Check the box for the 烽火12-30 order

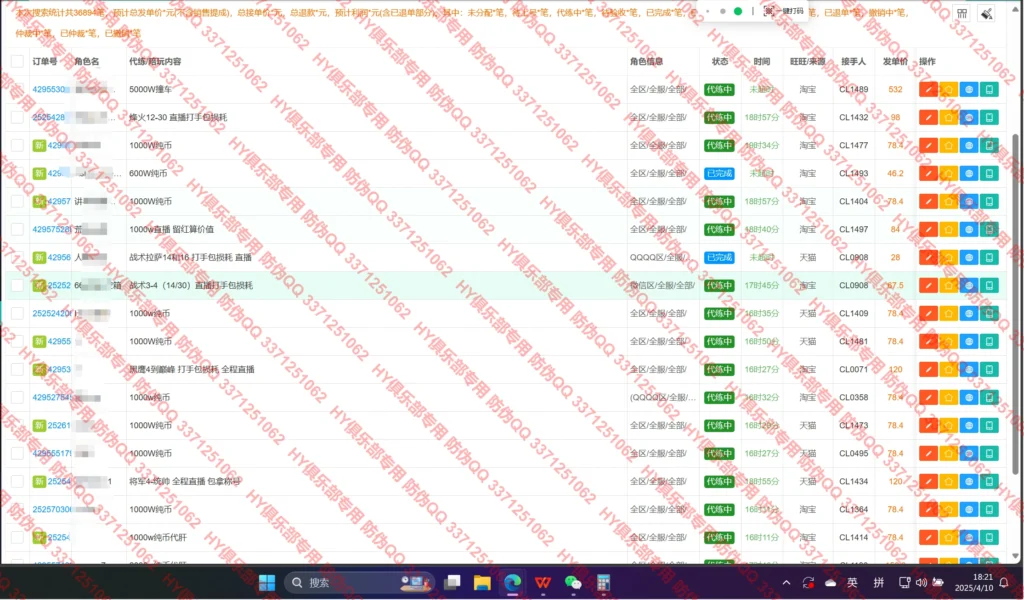coord(18,118)
